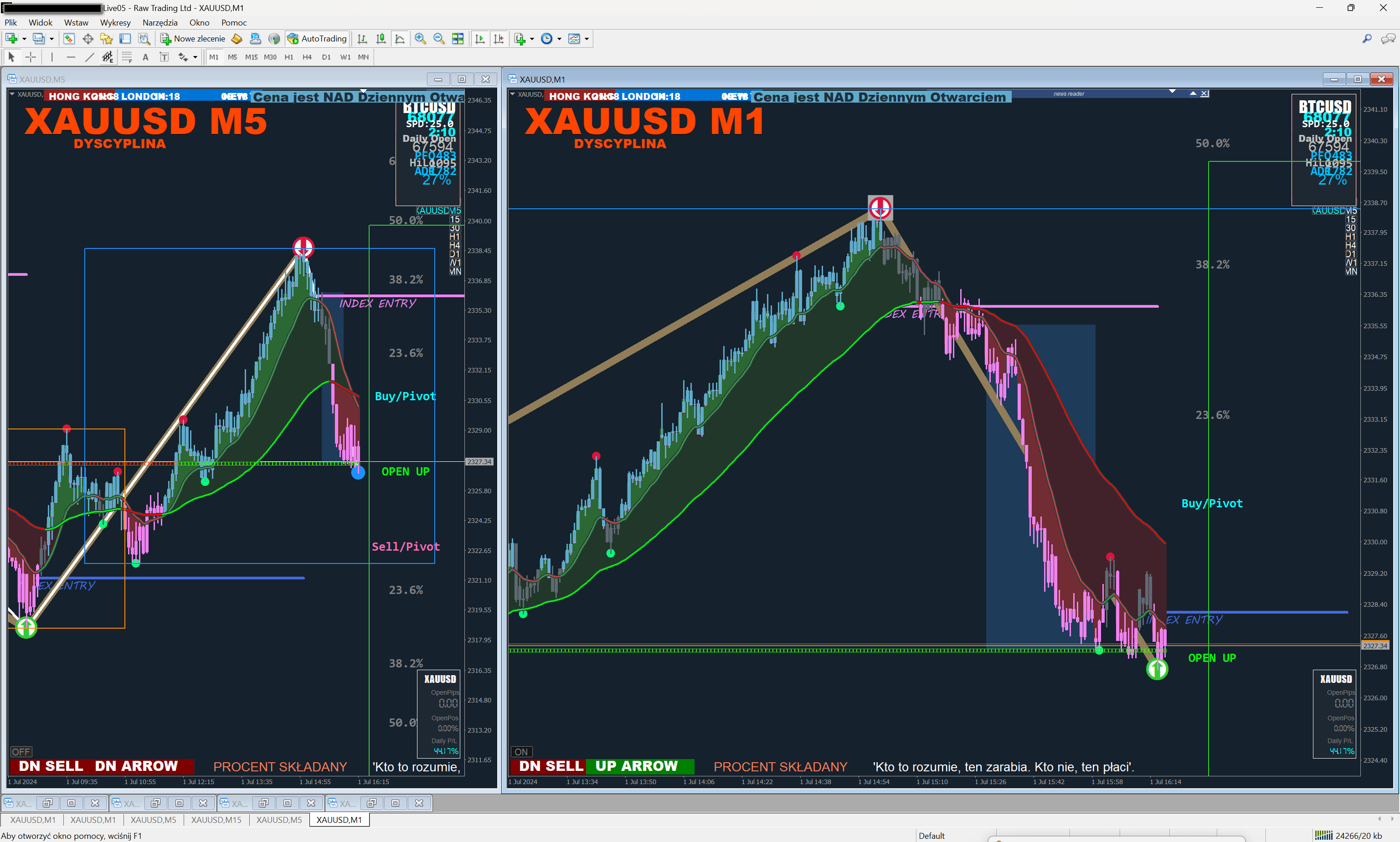
Task: Open the chart templates dropdown arrow
Action: 587,39
